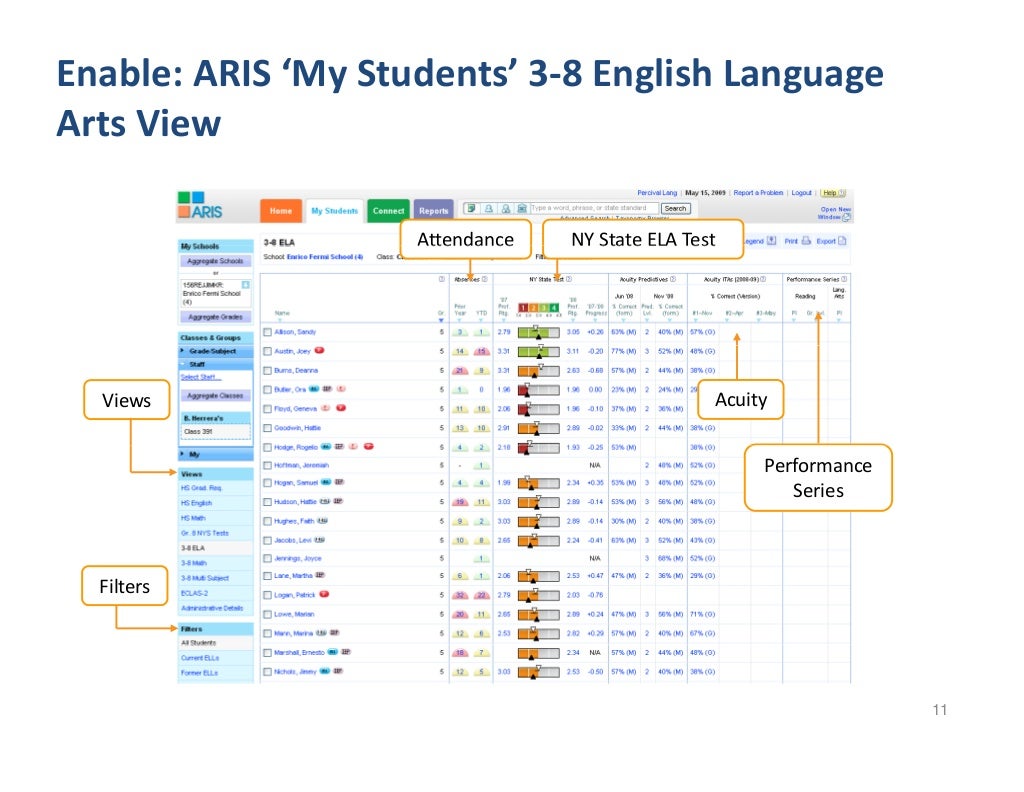Click the Aggregate Classes button

coord(215,396)
